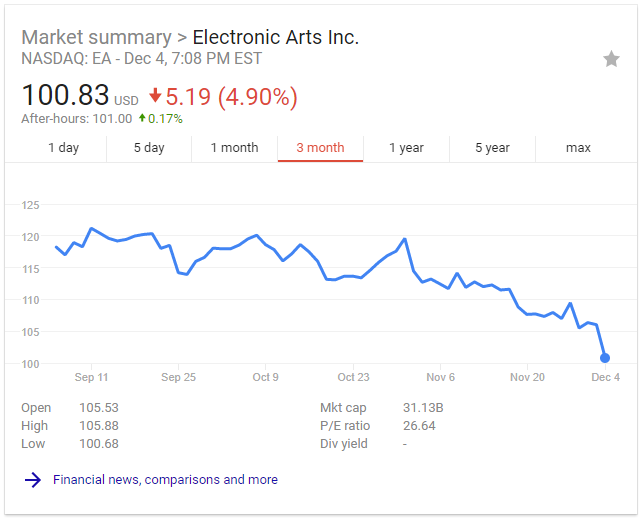
Task: Click the Mkt cap value 31.13B
Action: (x=423, y=407)
